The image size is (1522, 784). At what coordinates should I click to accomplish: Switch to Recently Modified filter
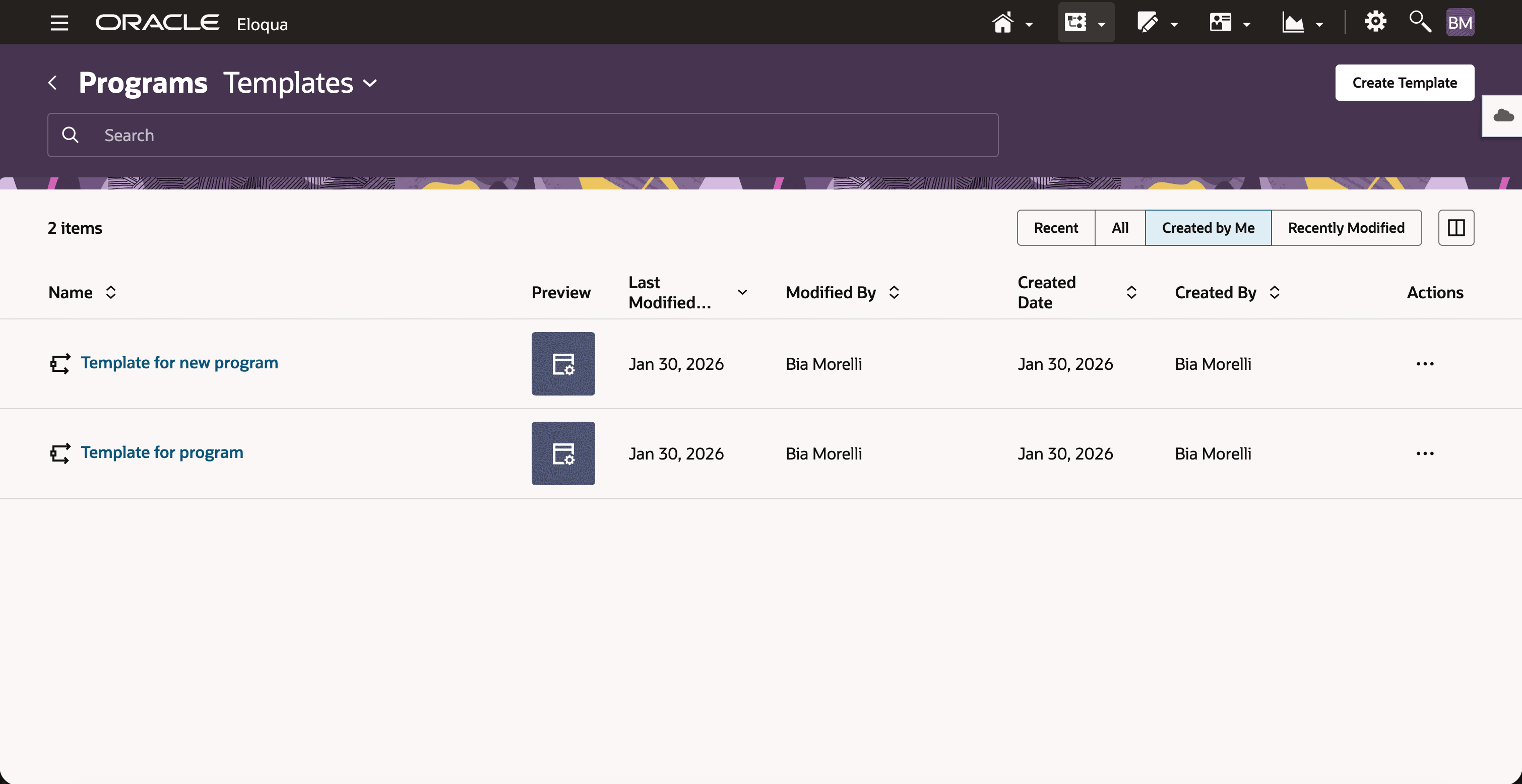click(x=1346, y=228)
